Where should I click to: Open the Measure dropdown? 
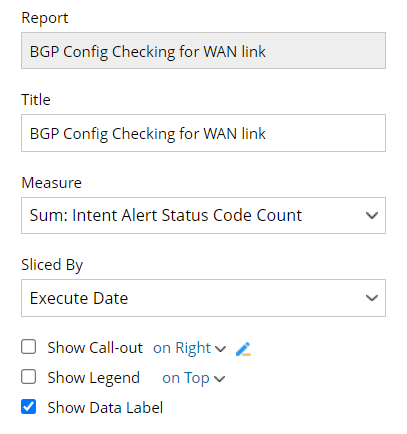click(203, 215)
